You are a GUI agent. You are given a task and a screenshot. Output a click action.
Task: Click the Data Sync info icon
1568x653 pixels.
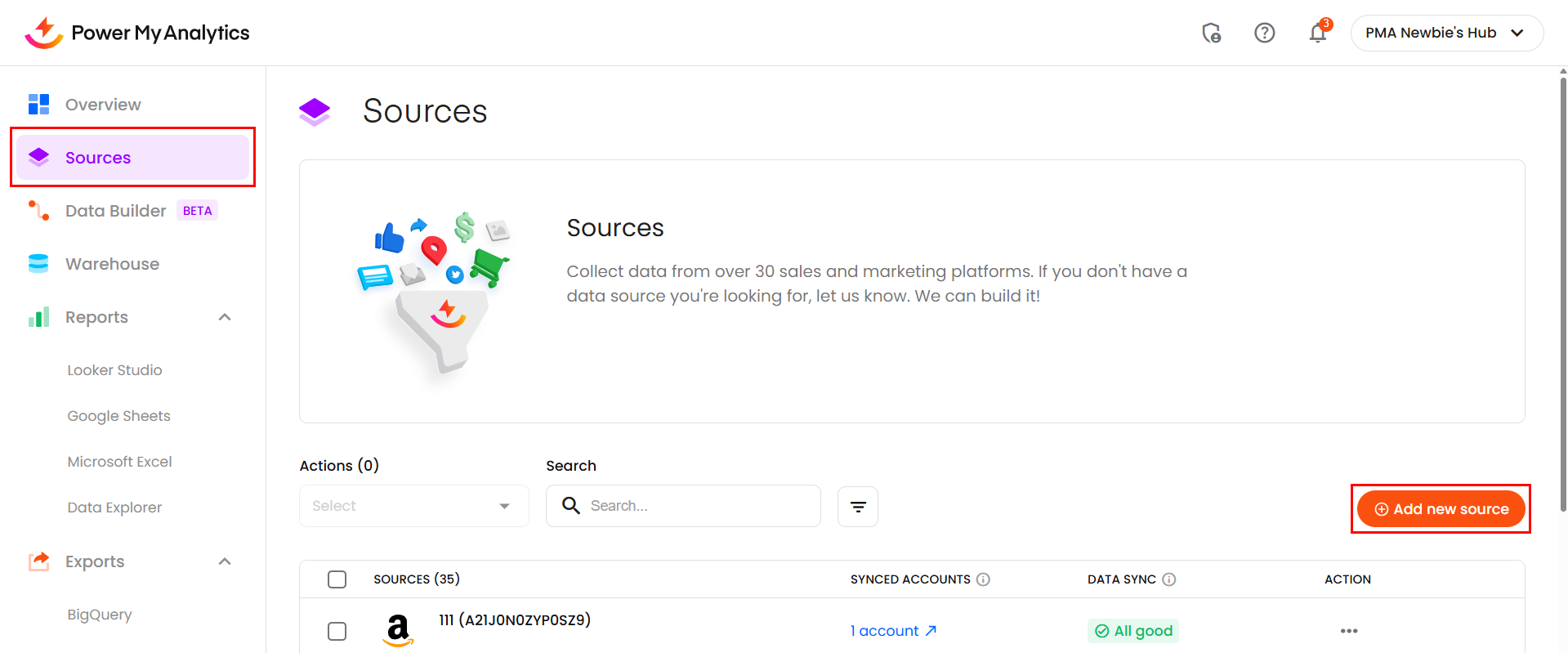coord(1168,579)
